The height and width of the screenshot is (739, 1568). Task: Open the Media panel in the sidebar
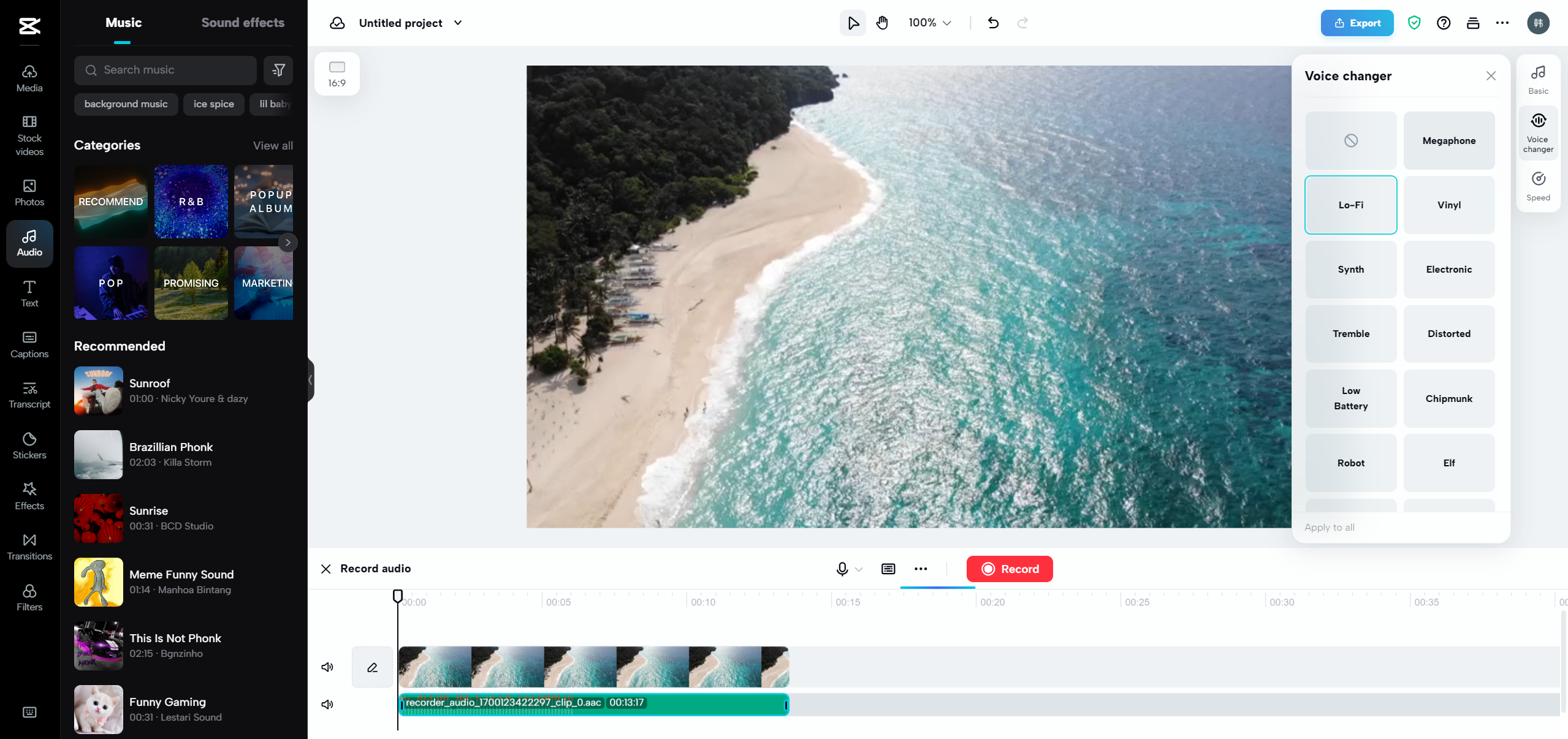29,77
